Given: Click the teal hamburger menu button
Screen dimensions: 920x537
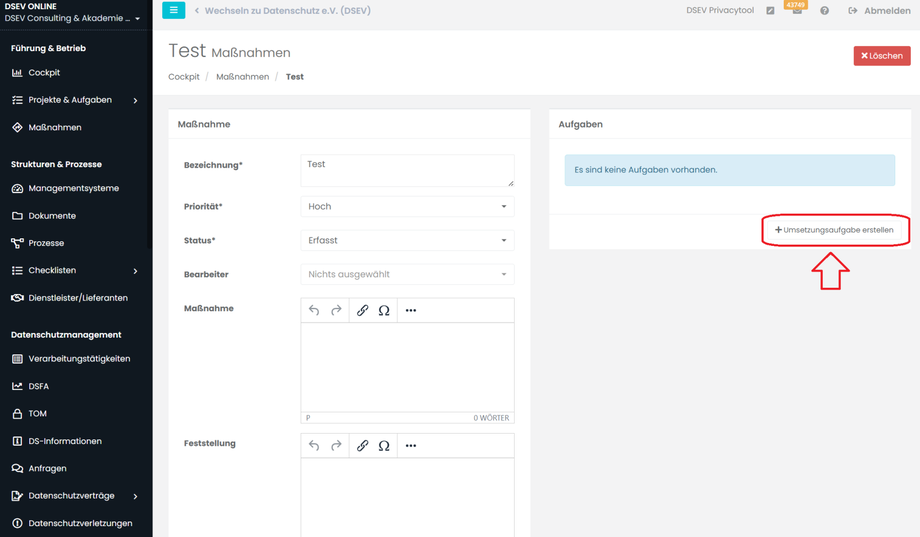Looking at the screenshot, I should tap(173, 10).
